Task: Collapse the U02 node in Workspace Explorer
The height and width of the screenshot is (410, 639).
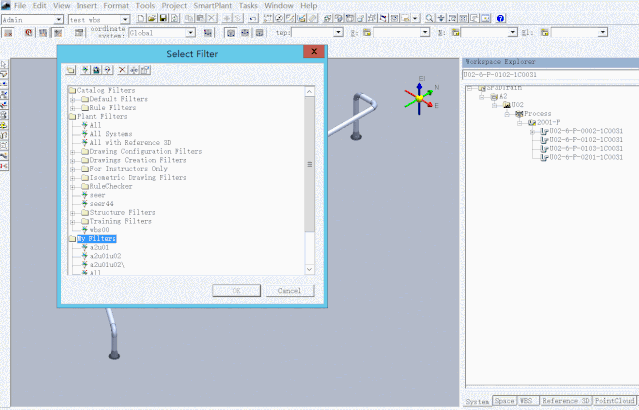Action: pyautogui.click(x=494, y=106)
